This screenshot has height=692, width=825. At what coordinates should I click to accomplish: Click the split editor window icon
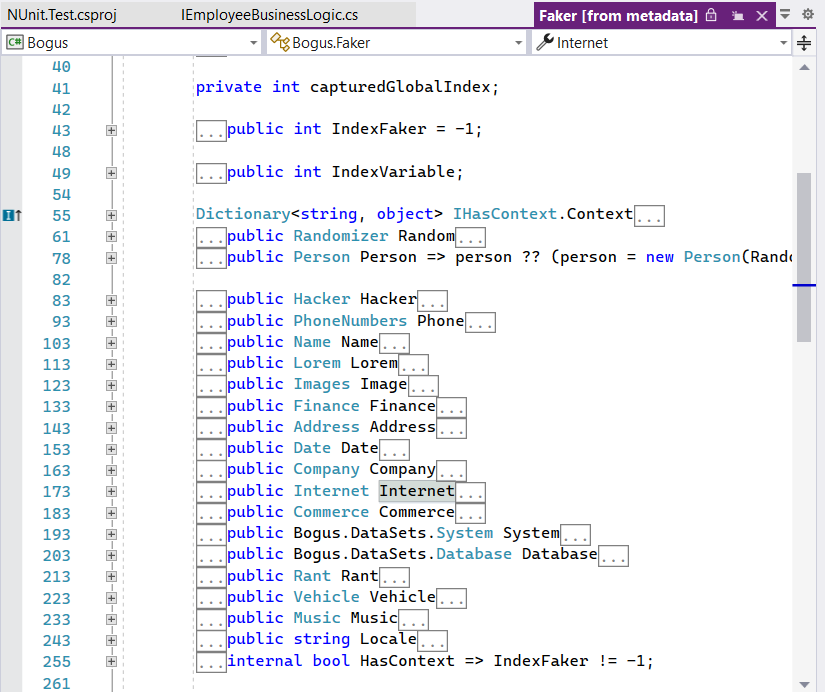tap(804, 42)
